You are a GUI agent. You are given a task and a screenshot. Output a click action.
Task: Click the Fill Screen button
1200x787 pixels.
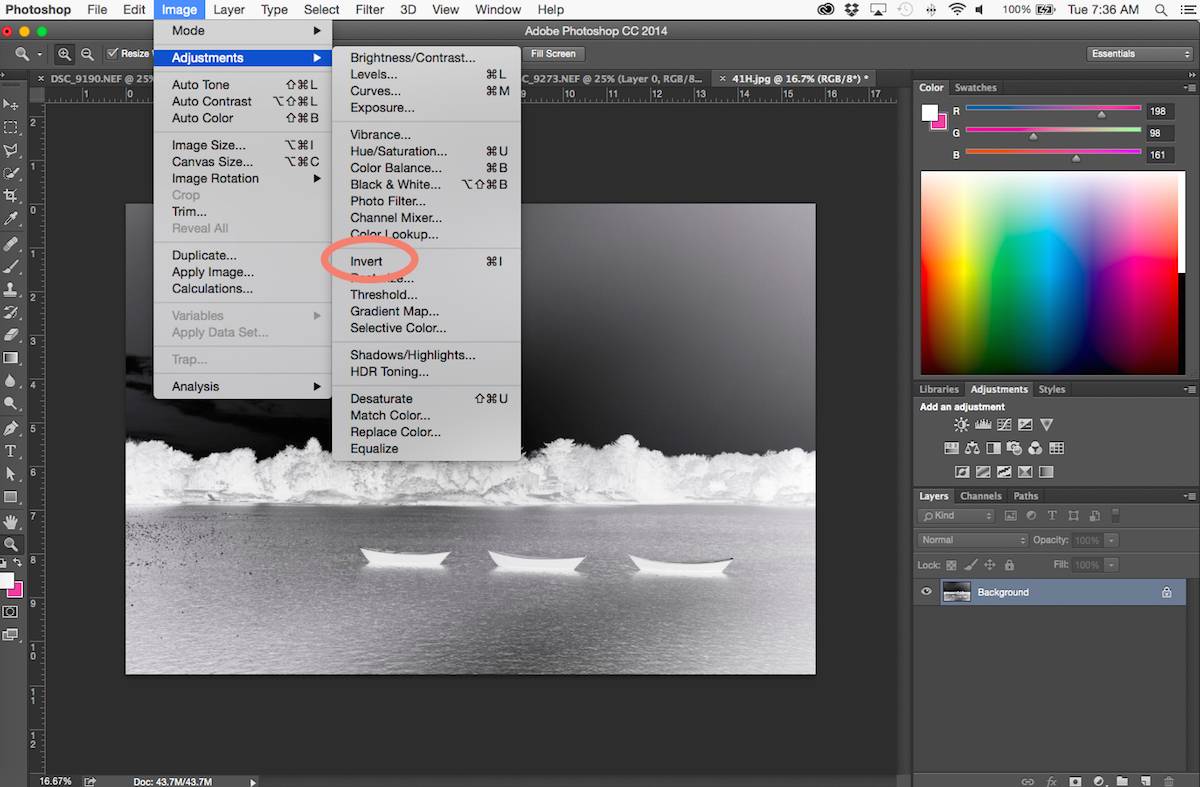click(552, 54)
